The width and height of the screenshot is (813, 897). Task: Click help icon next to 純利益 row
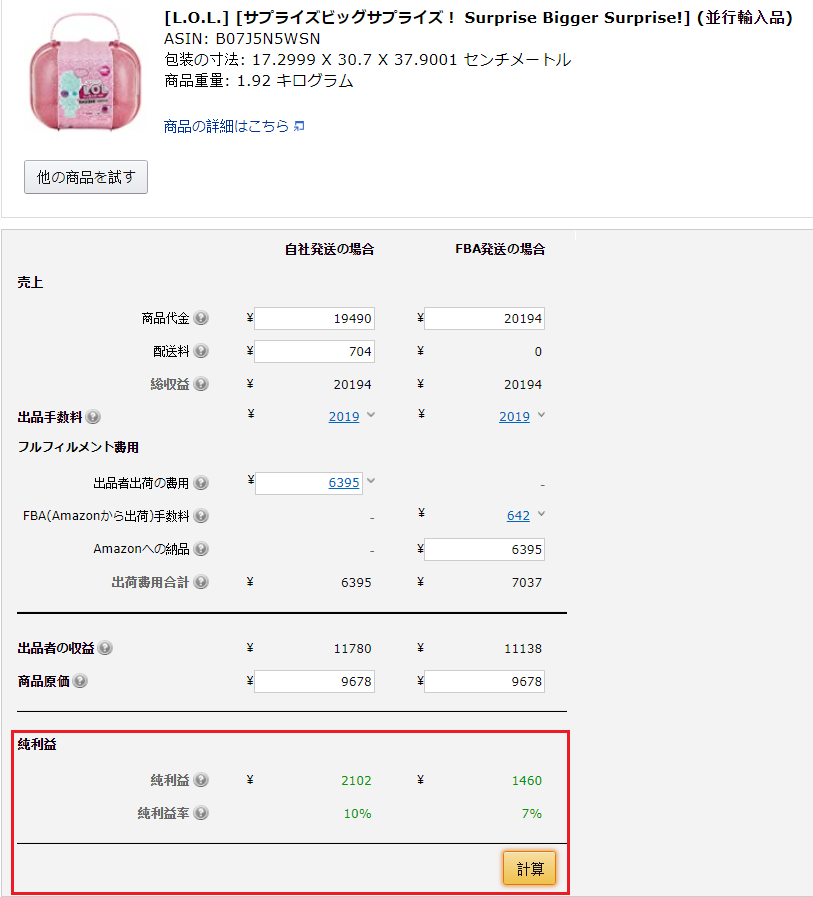[x=201, y=780]
